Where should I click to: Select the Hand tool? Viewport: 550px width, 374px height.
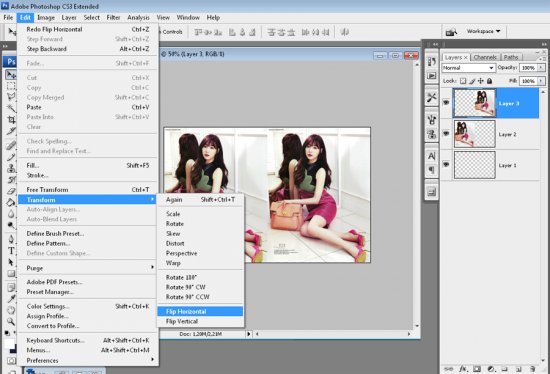[11, 310]
